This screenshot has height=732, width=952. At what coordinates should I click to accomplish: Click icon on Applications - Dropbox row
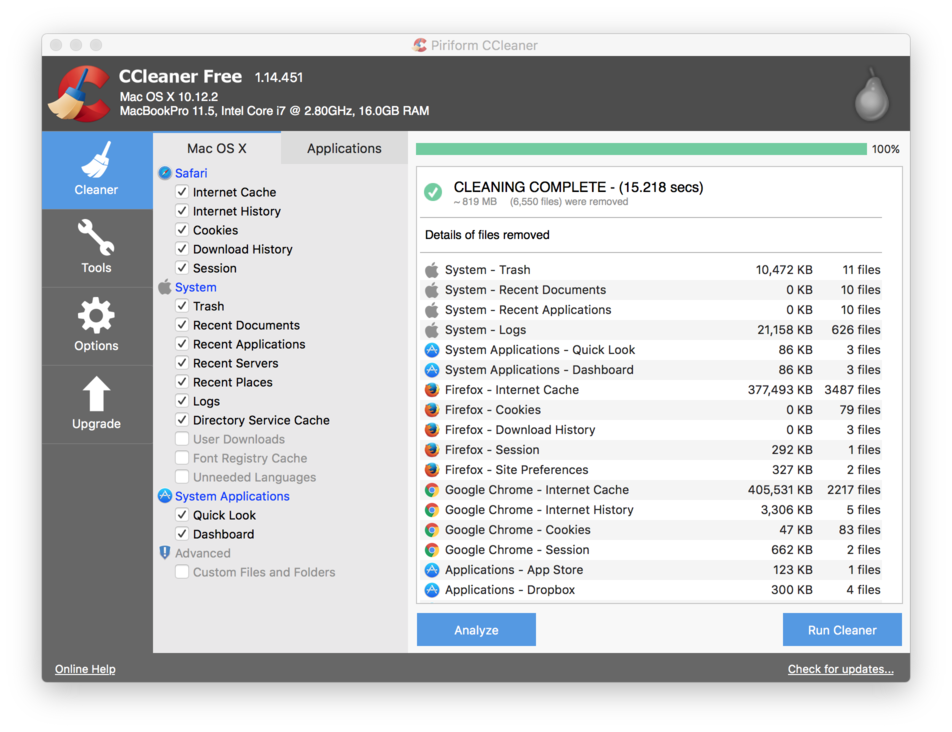(432, 590)
